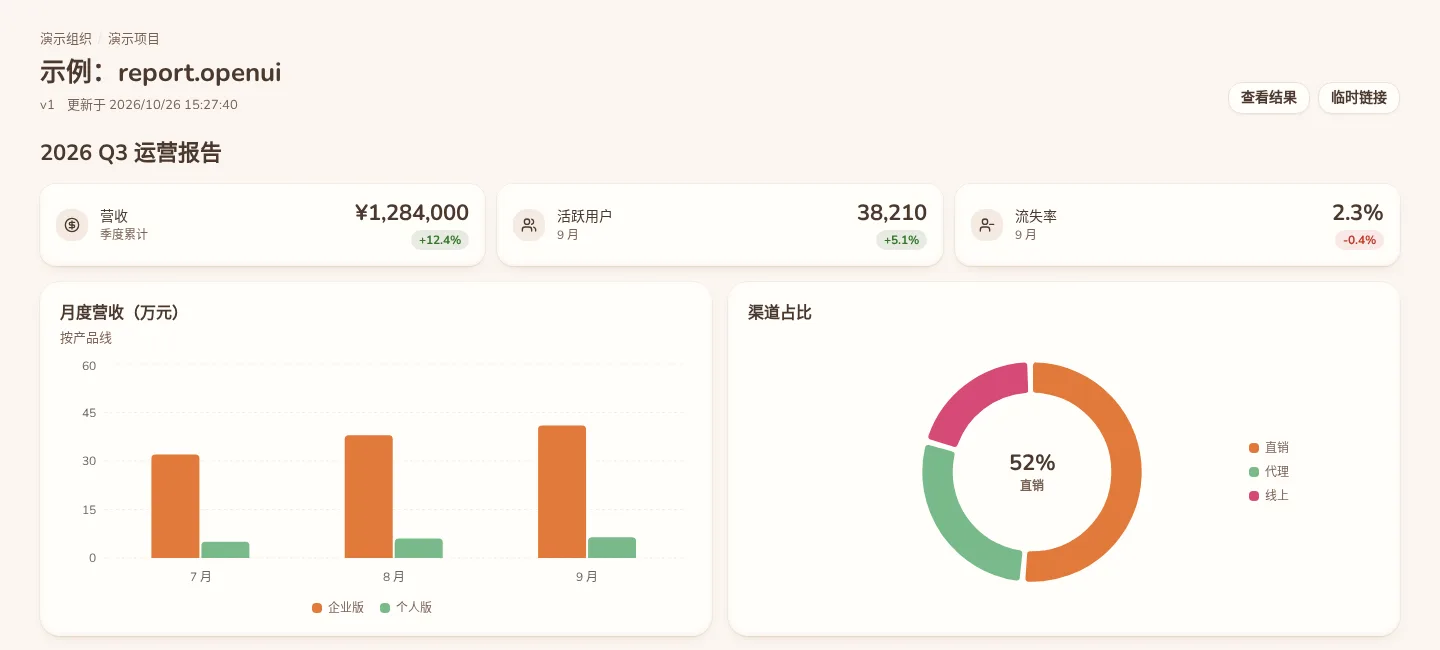Click the green 个人版 bar for 7月

click(x=225, y=550)
